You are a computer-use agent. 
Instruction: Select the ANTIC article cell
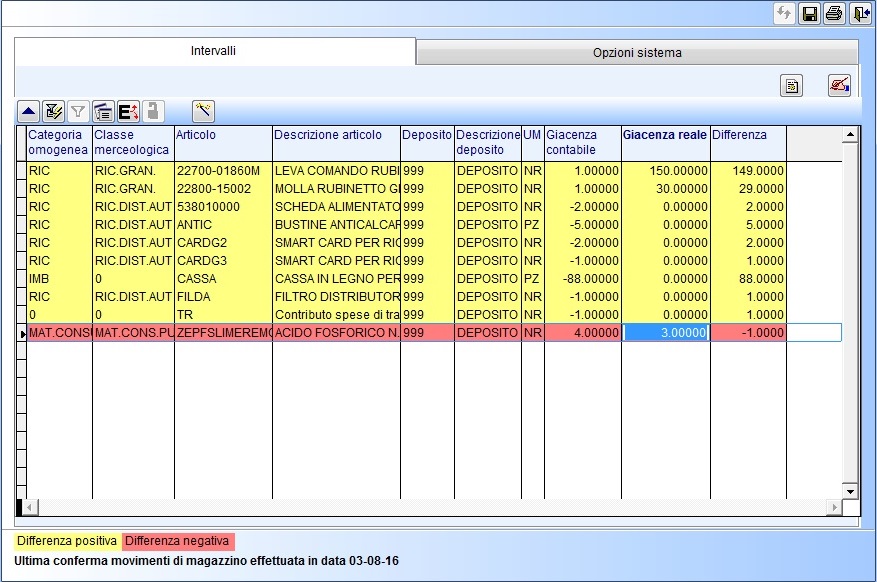click(x=223, y=225)
